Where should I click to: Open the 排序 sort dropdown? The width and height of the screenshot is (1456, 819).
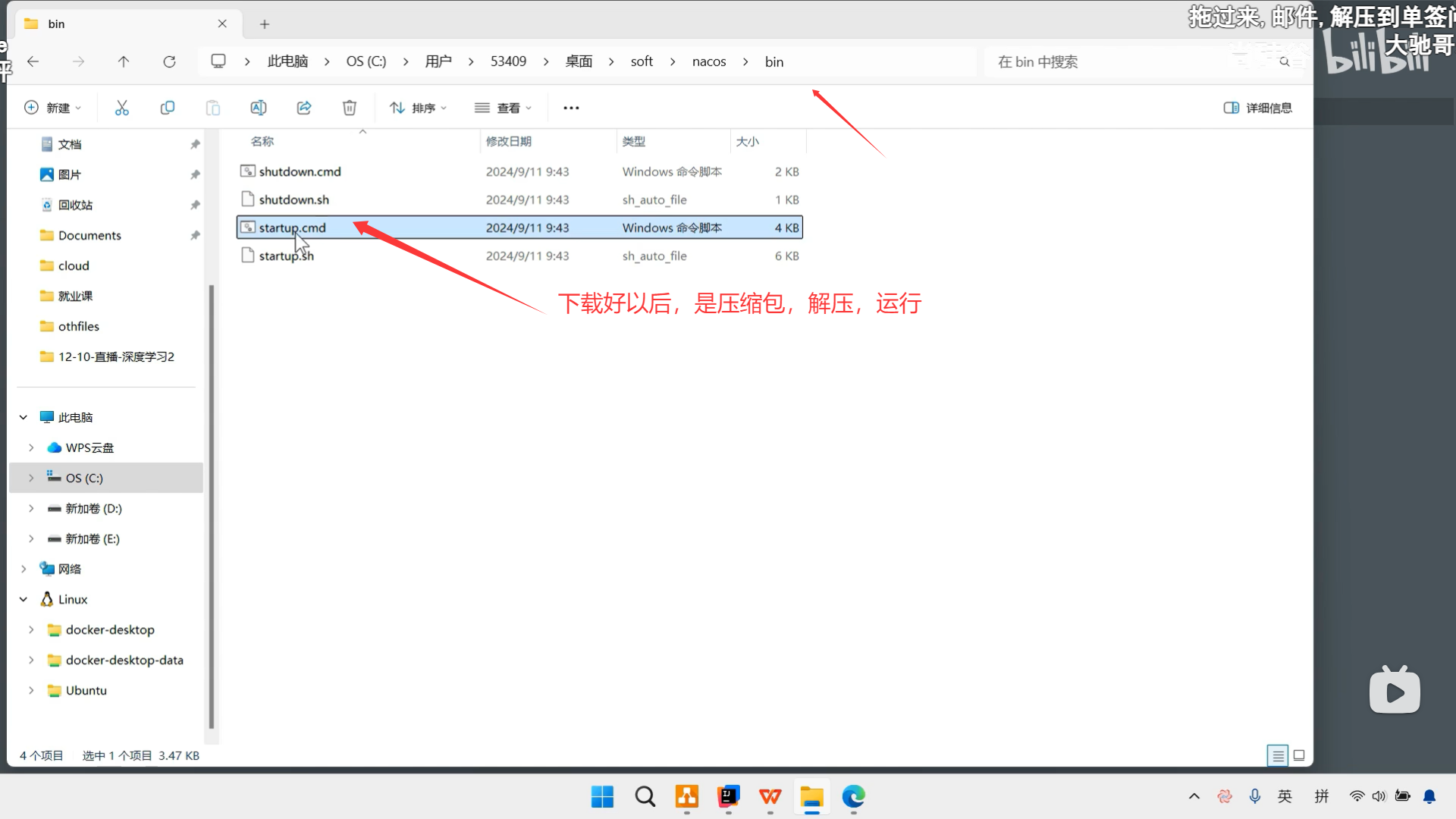418,108
